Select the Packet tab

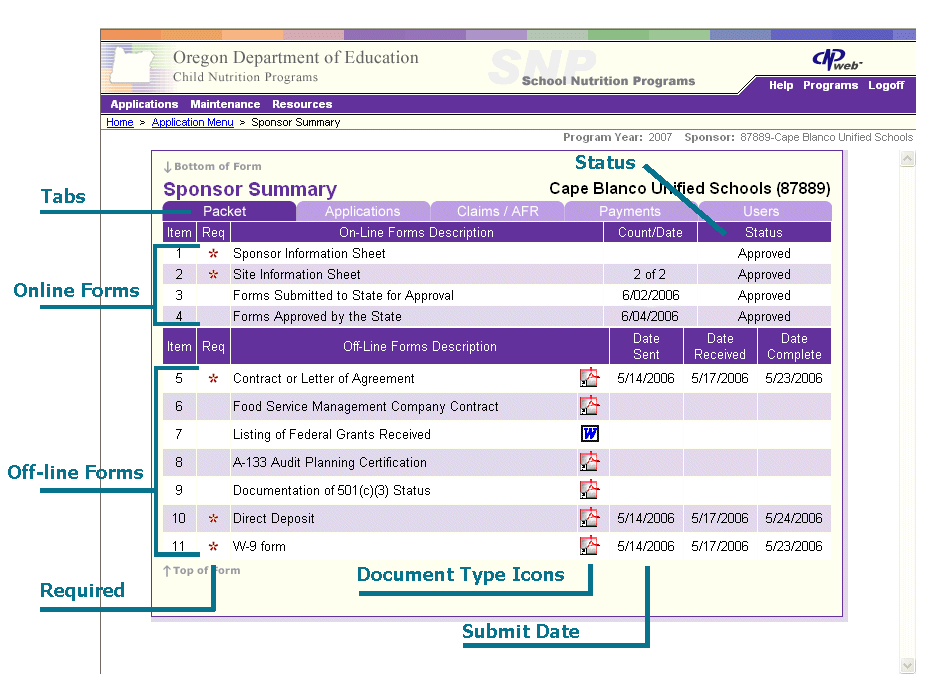tap(229, 211)
